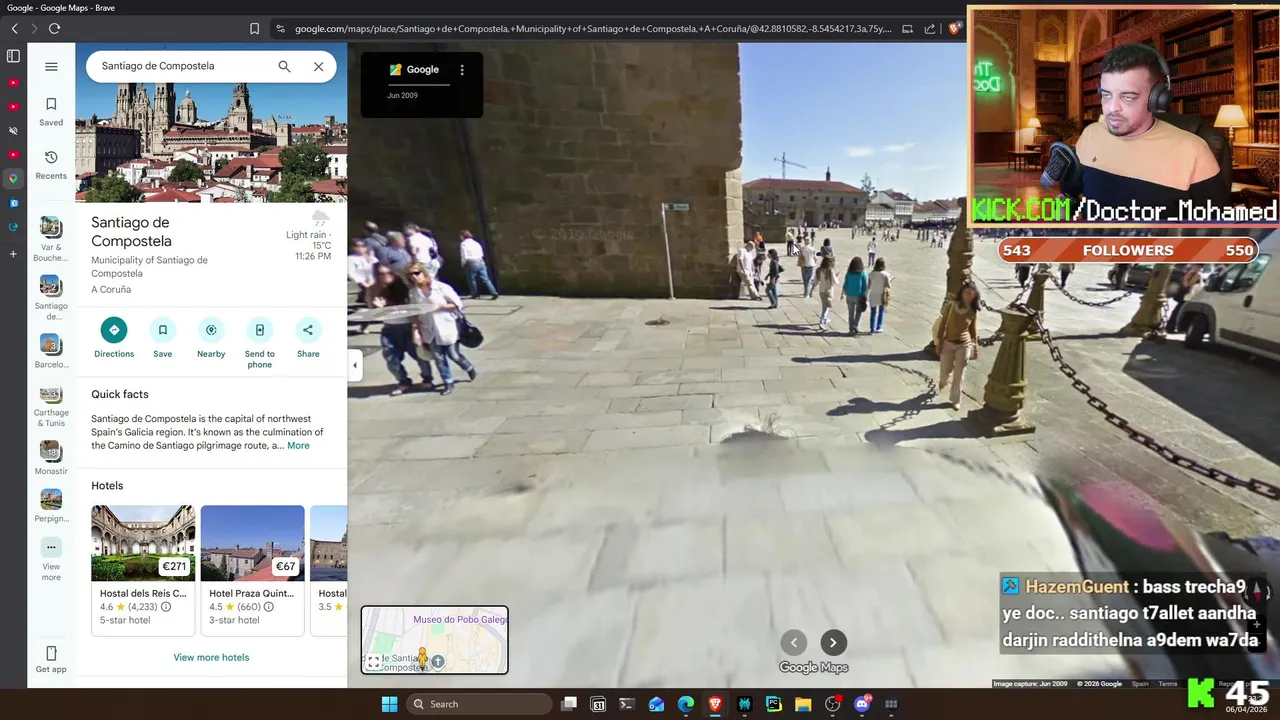Search Nearby Santiago de Compostela
The width and height of the screenshot is (1280, 720).
tap(211, 338)
